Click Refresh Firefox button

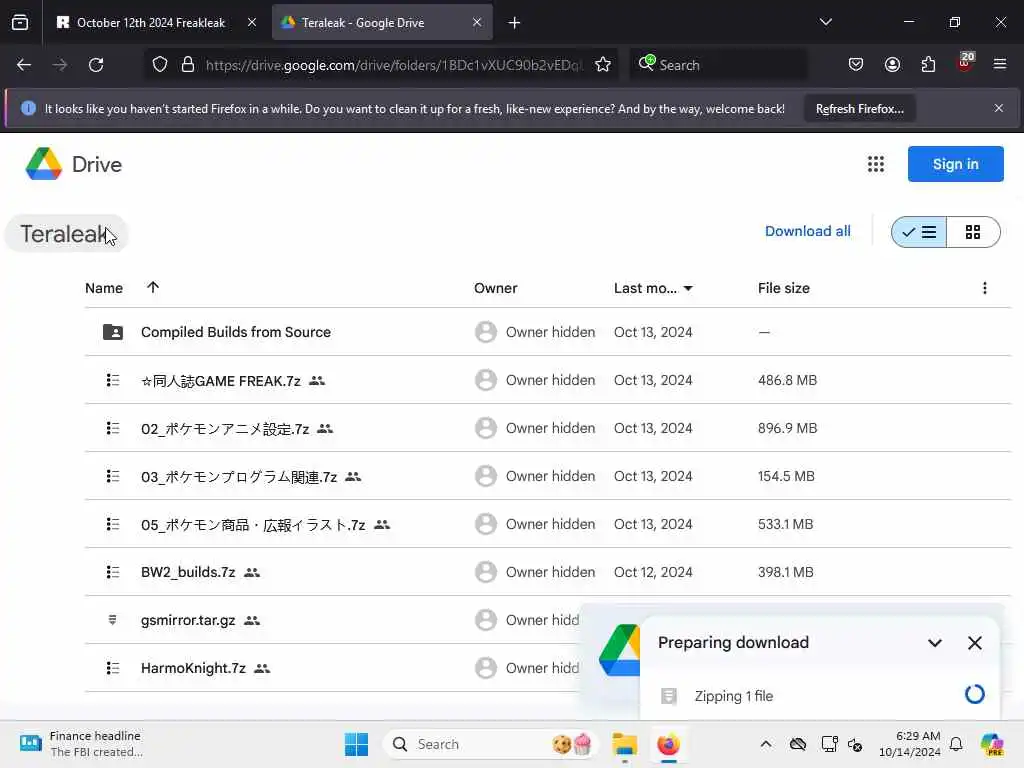(859, 108)
